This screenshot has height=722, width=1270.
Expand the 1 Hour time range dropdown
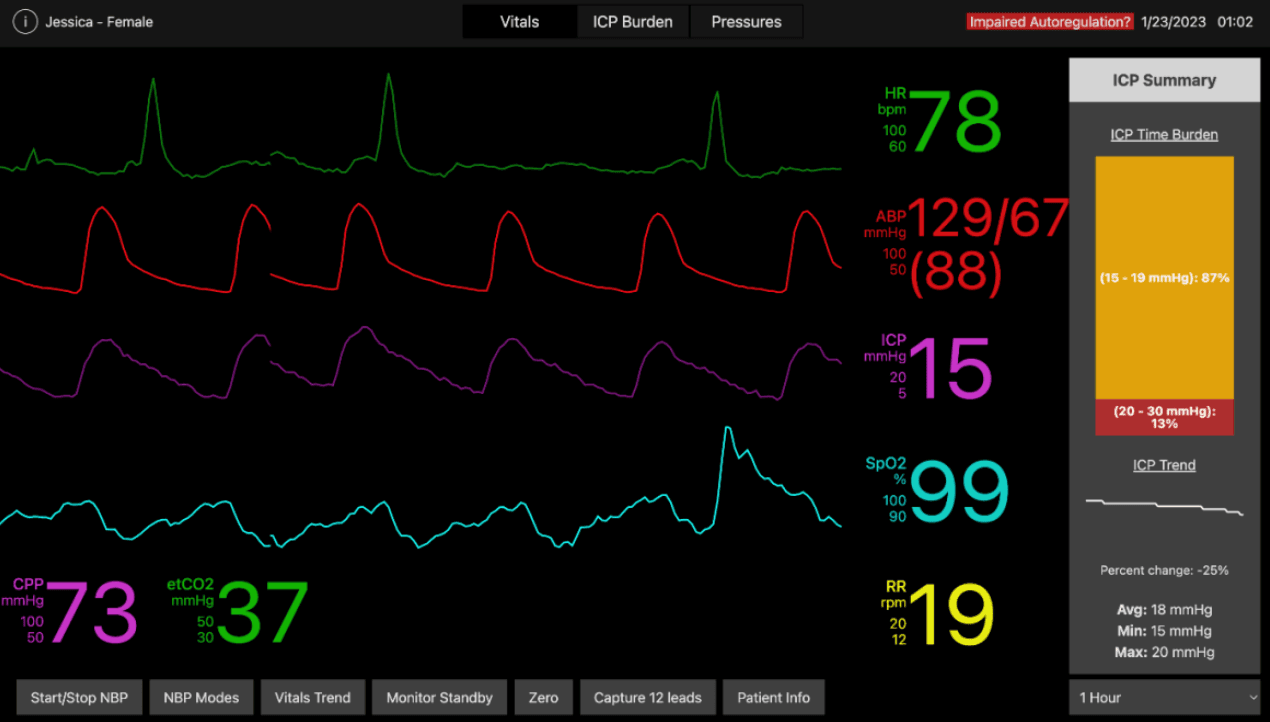tap(1164, 697)
